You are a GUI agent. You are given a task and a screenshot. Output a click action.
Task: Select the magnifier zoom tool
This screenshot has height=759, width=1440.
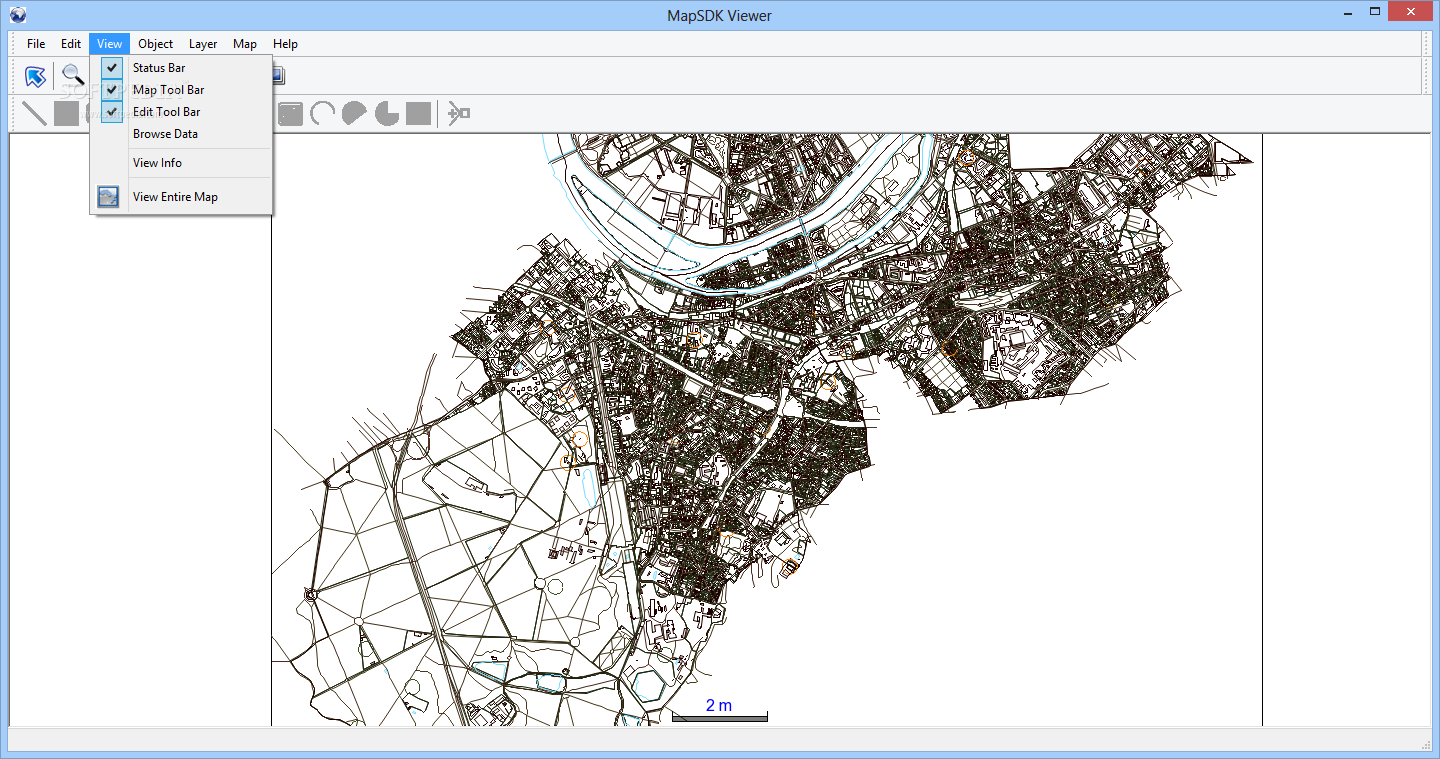click(x=73, y=76)
